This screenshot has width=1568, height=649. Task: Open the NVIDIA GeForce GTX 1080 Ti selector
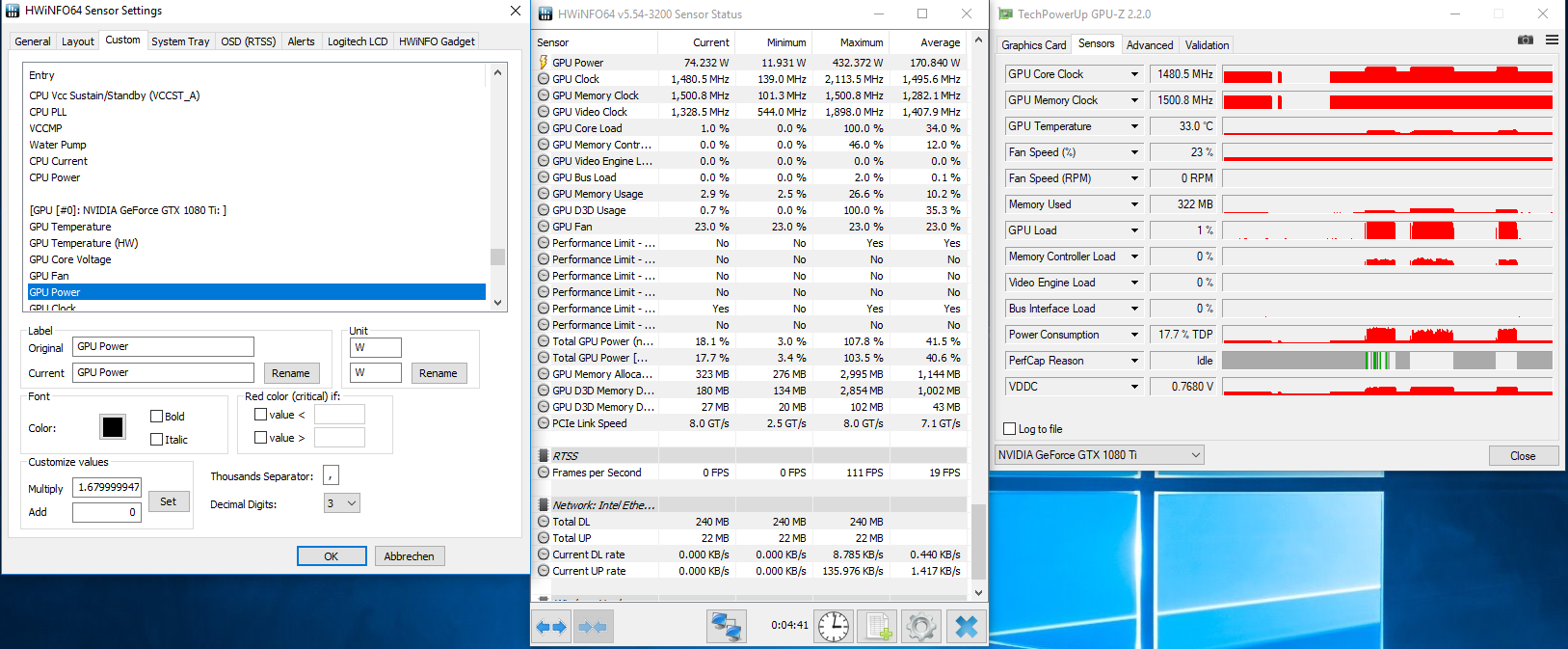tap(1100, 455)
